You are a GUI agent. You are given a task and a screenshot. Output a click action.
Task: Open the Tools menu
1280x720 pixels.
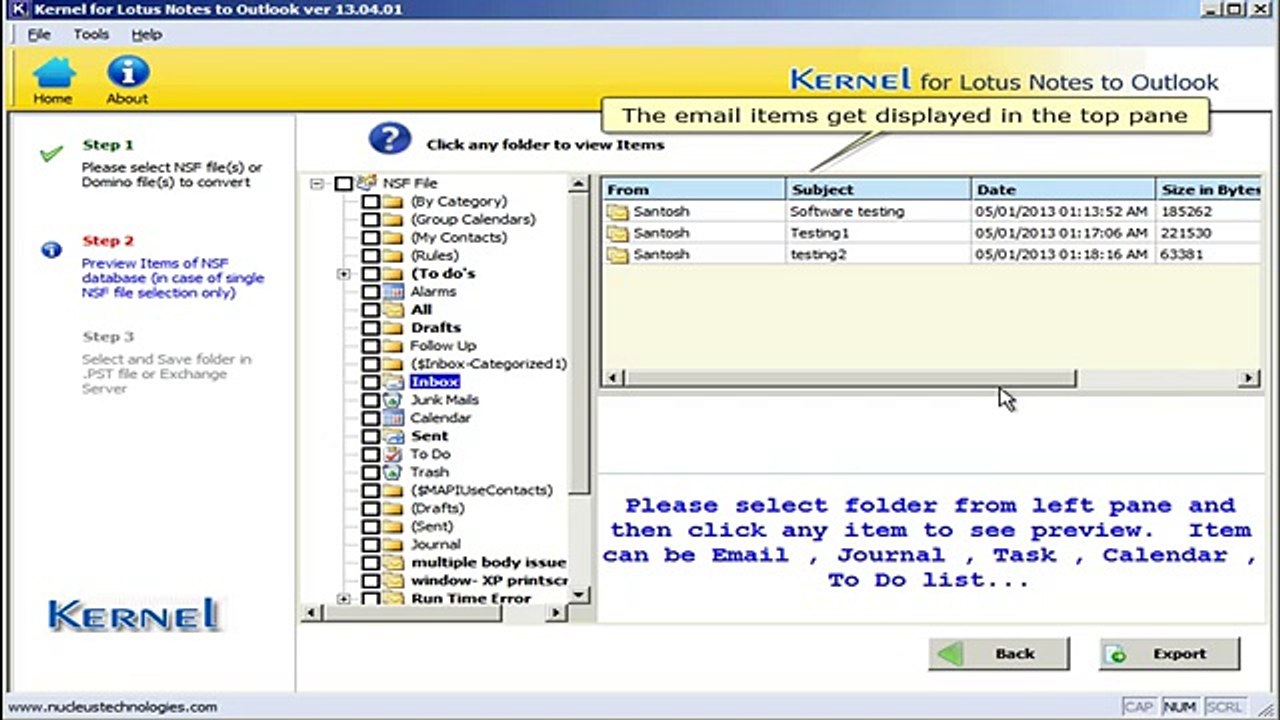tap(91, 34)
